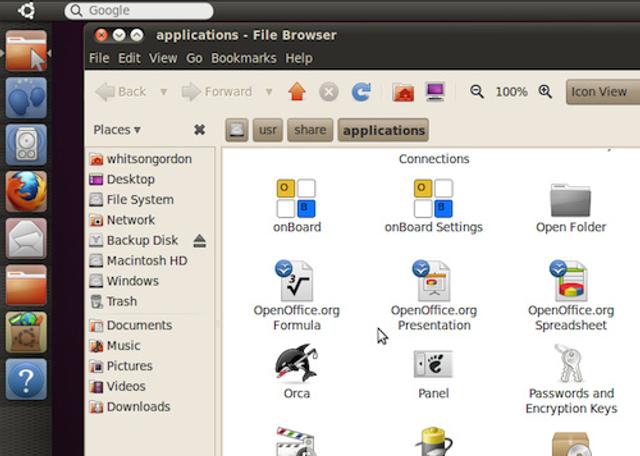Open onBoard Settings icon
The width and height of the screenshot is (640, 456).
433,198
